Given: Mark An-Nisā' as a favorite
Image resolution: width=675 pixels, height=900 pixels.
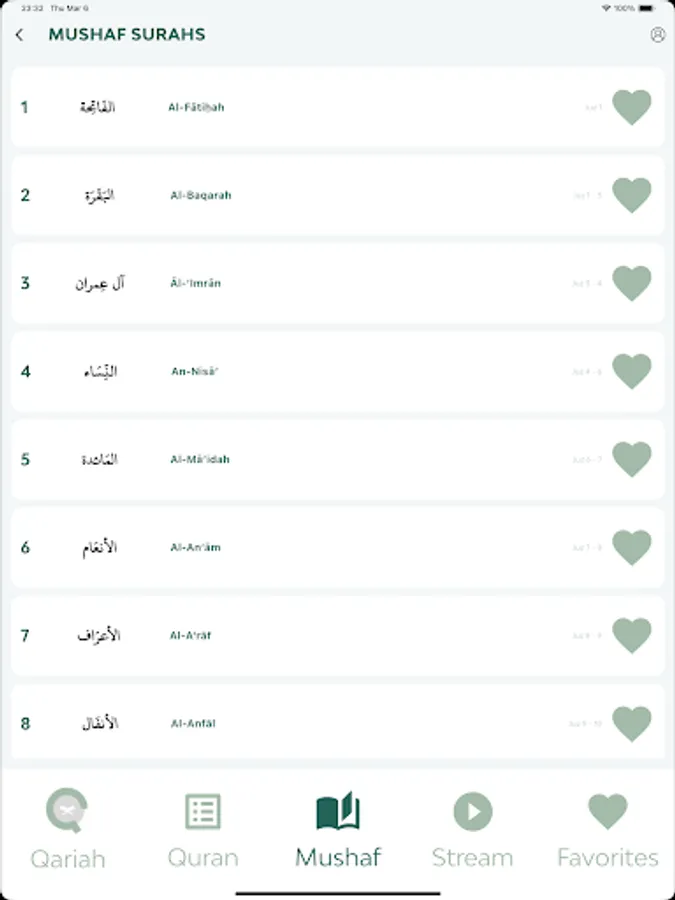Looking at the screenshot, I should click(631, 371).
